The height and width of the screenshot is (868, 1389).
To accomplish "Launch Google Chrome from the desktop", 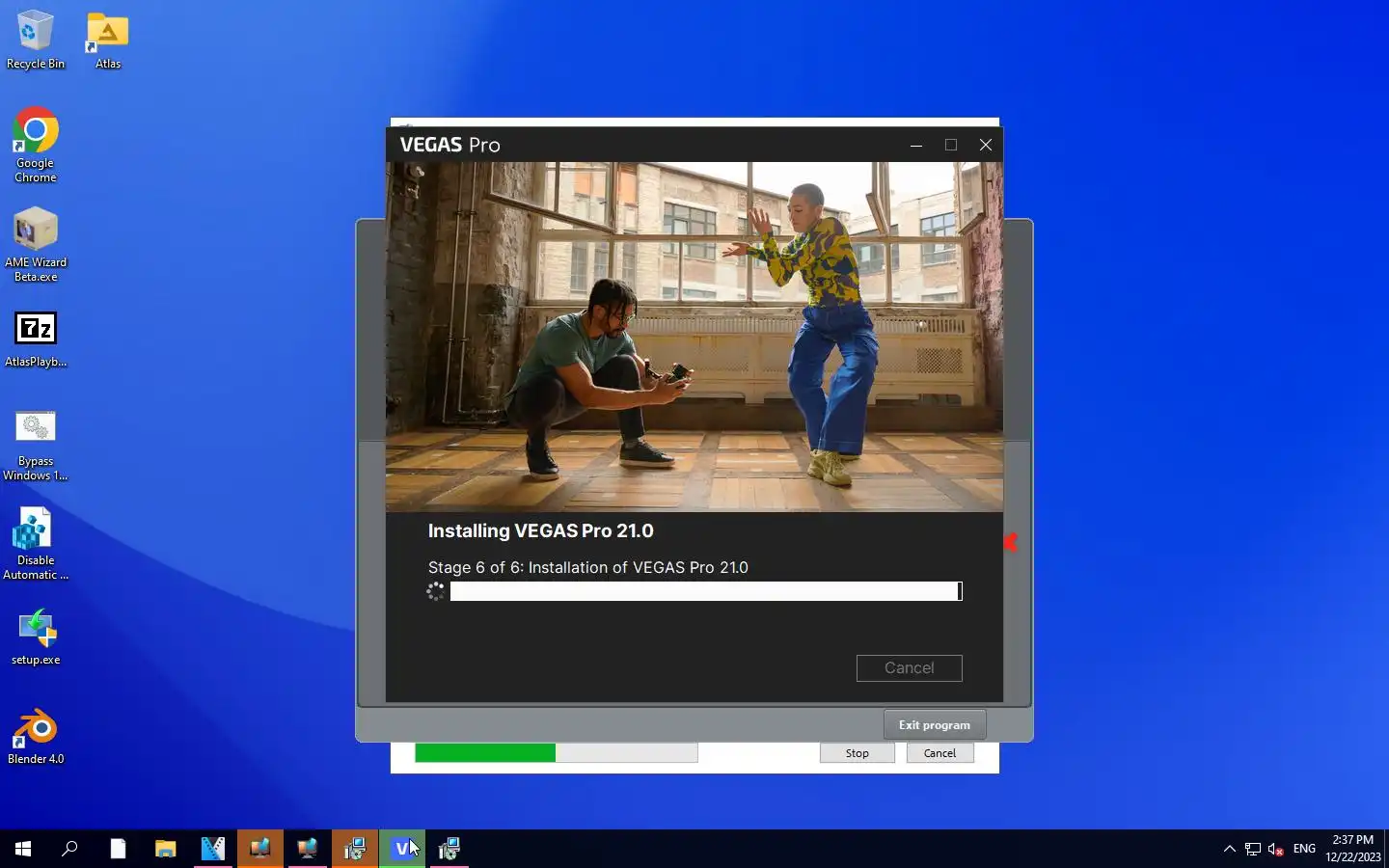I will click(x=36, y=145).
